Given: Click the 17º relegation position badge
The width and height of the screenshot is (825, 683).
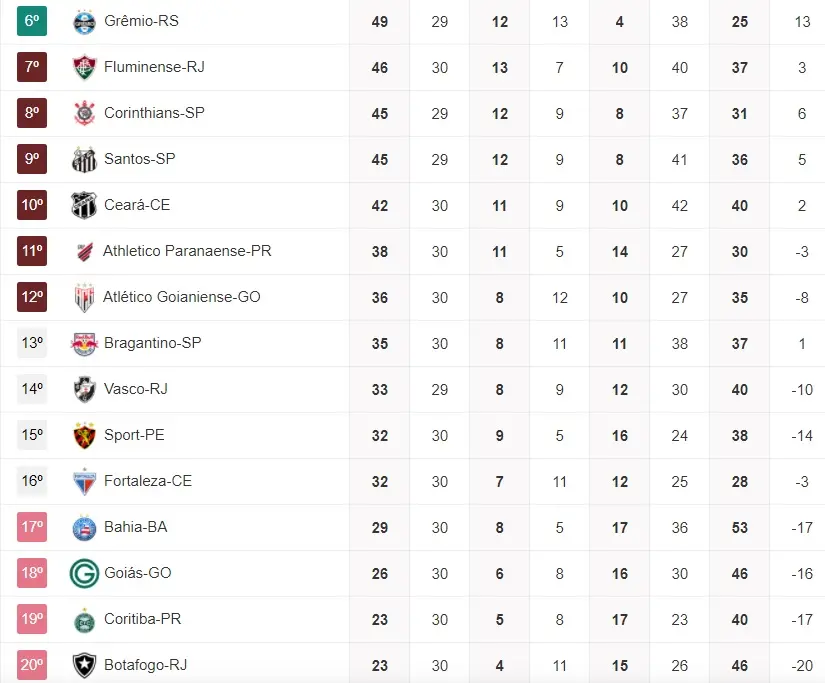Looking at the screenshot, I should pyautogui.click(x=32, y=527).
